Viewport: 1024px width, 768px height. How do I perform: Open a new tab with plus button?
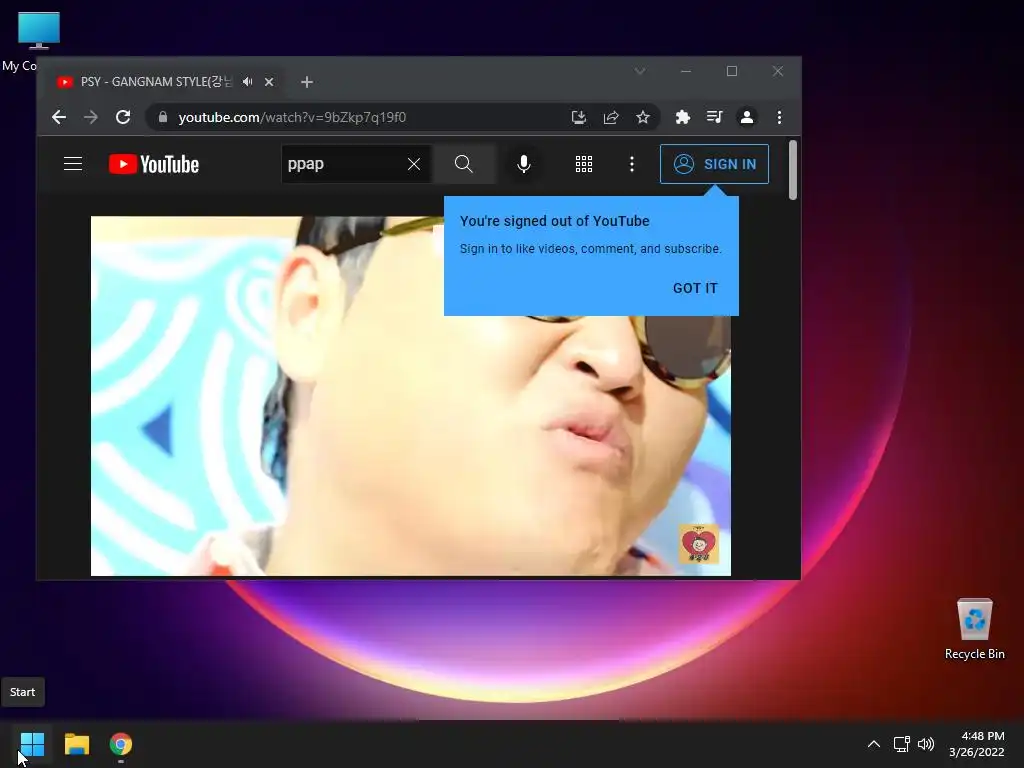[x=307, y=82]
